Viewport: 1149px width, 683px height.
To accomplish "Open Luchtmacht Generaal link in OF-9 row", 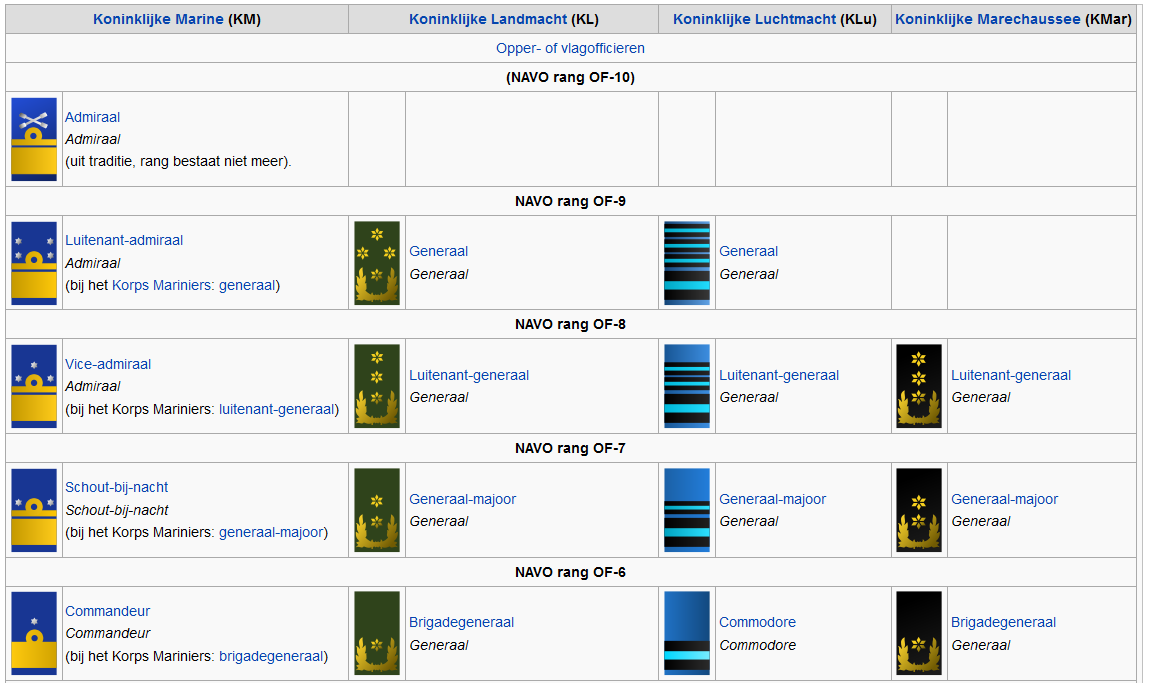I will [748, 251].
